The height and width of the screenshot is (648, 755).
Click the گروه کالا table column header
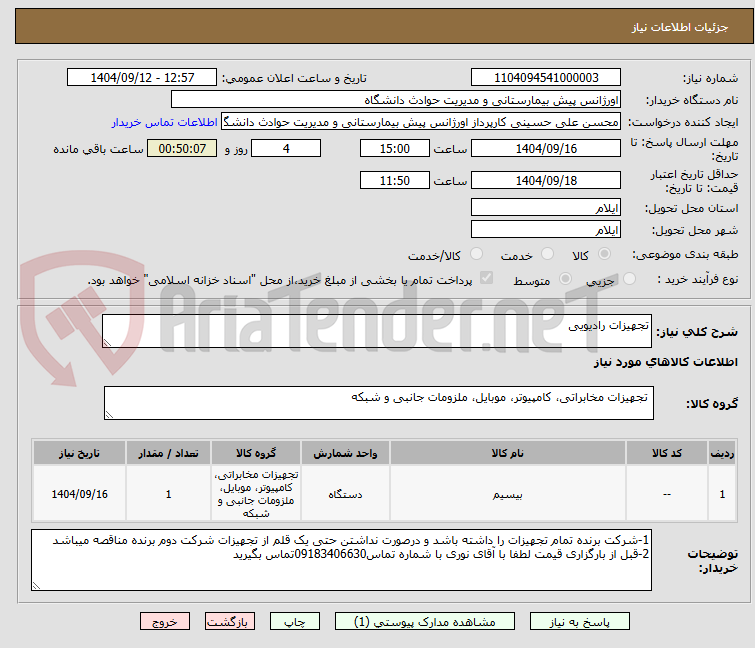tap(256, 453)
